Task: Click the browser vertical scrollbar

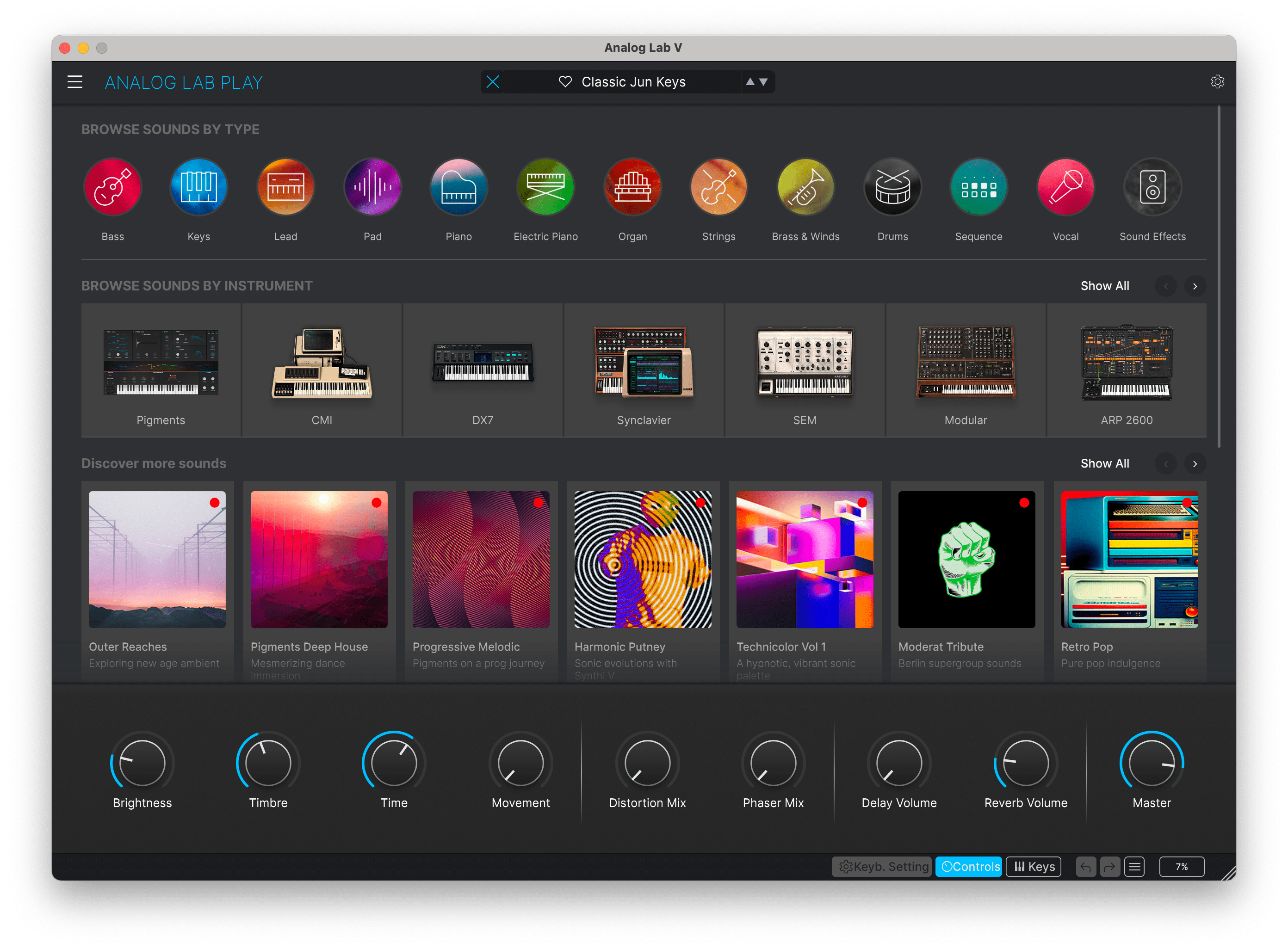Action: pos(1219,277)
